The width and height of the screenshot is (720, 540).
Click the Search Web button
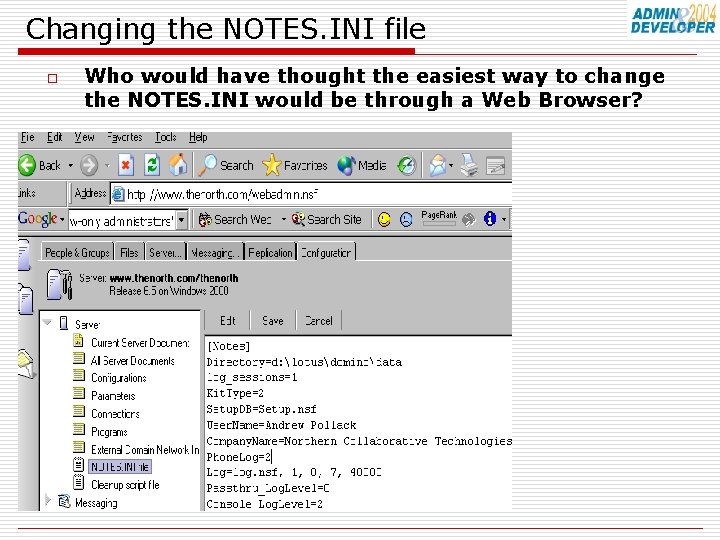pos(235,219)
